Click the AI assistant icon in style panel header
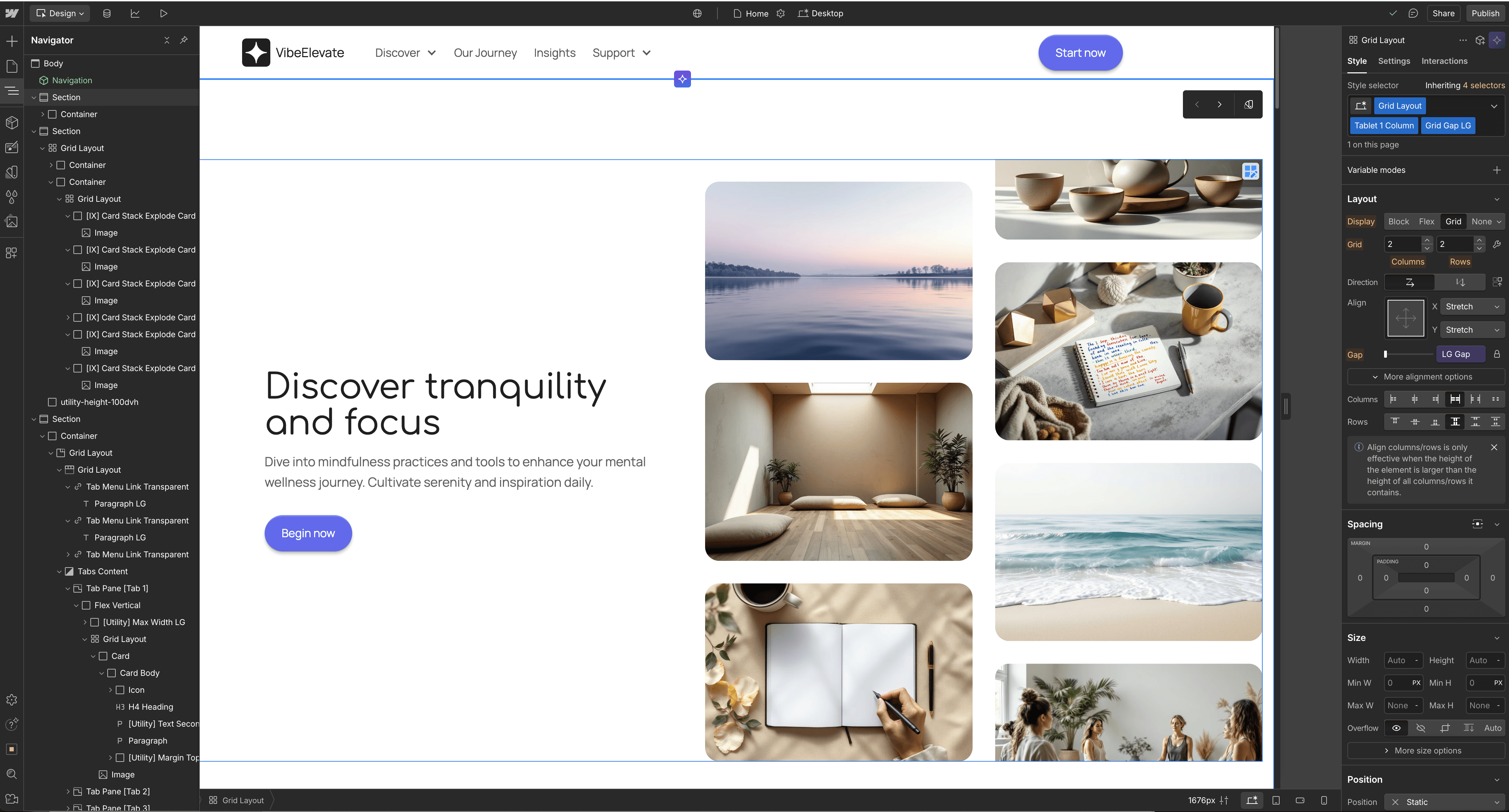1509x812 pixels. pyautogui.click(x=1497, y=40)
